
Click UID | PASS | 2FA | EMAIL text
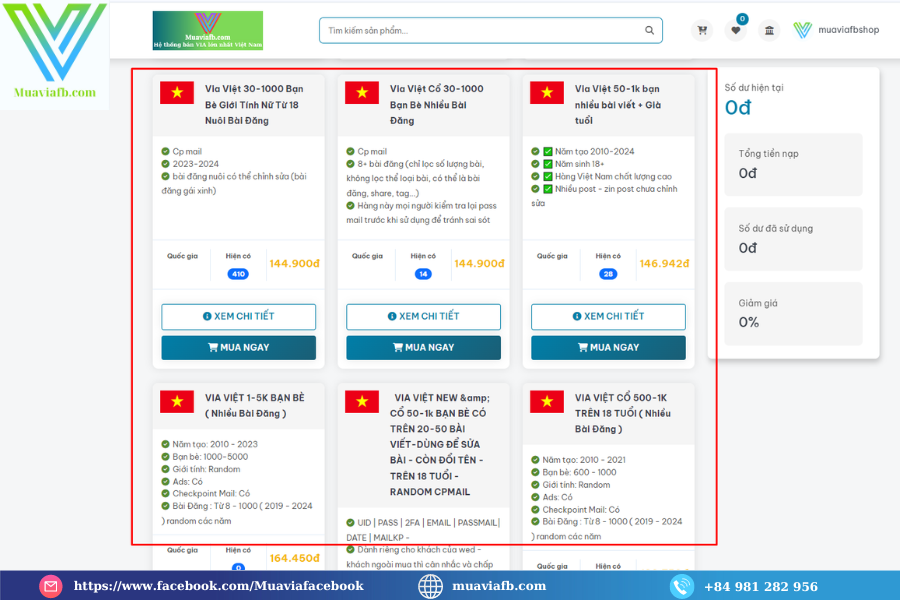pyautogui.click(x=428, y=522)
